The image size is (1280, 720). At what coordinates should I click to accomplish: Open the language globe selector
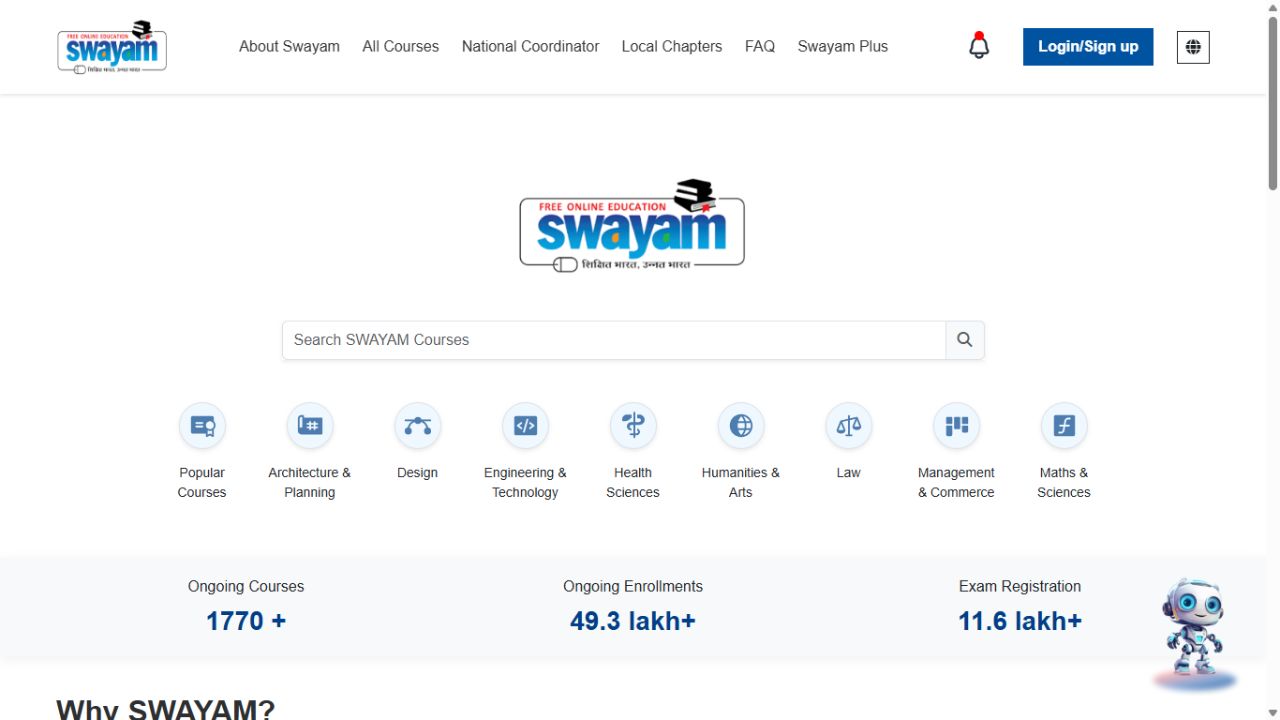(x=1193, y=47)
